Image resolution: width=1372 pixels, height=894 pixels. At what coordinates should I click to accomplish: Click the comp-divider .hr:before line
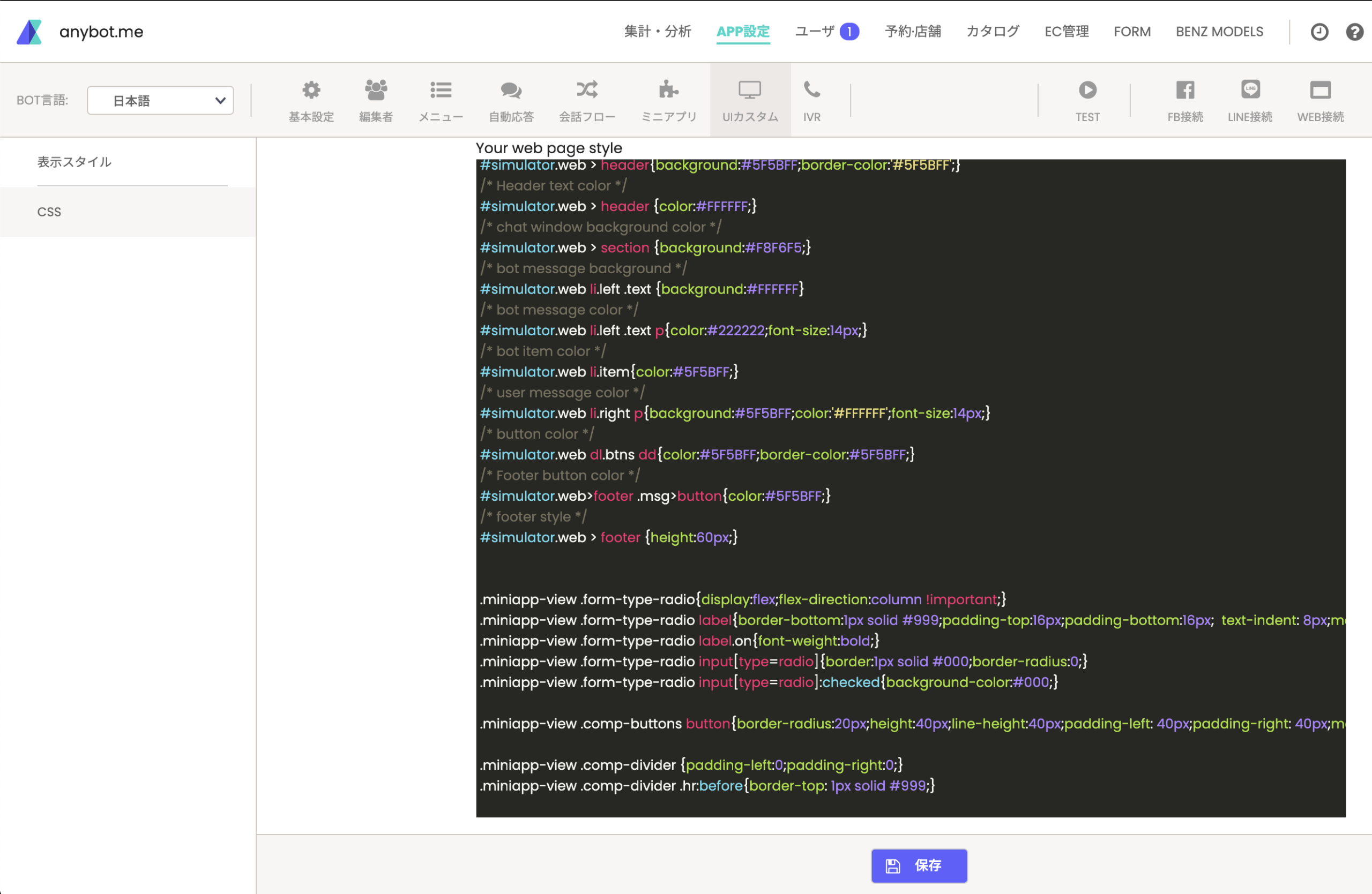point(707,786)
